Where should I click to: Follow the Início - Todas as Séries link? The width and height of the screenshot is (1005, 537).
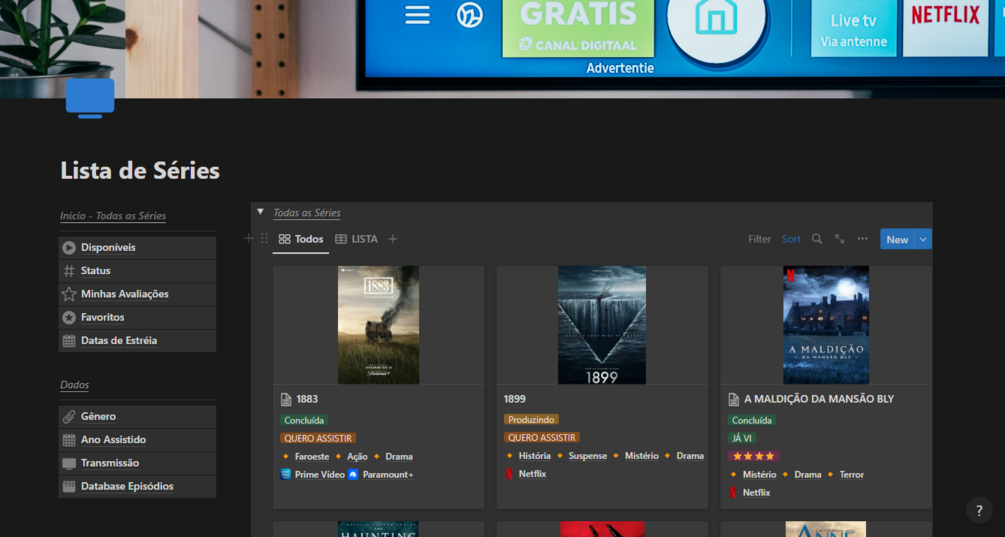pyautogui.click(x=113, y=215)
